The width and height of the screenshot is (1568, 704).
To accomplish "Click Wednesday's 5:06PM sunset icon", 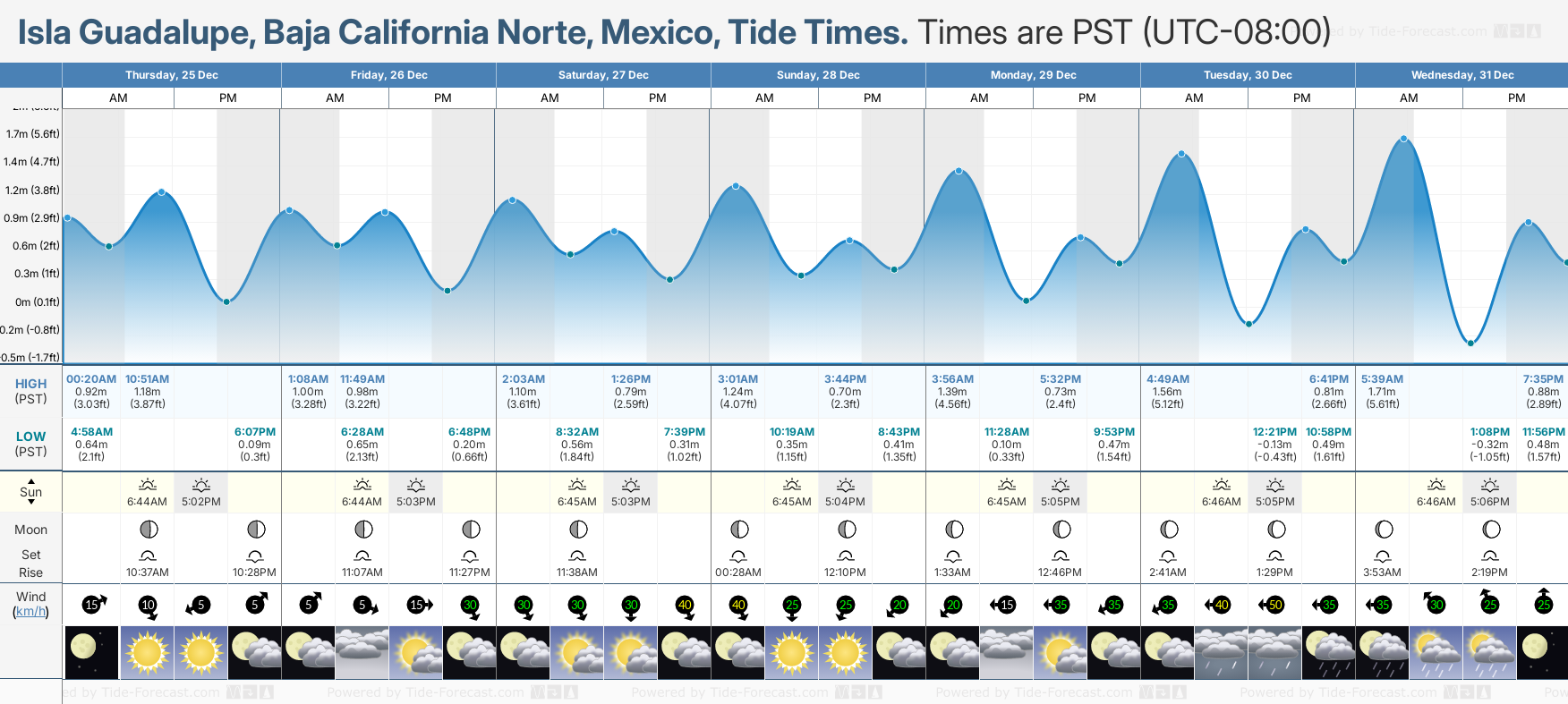I will click(x=1489, y=485).
